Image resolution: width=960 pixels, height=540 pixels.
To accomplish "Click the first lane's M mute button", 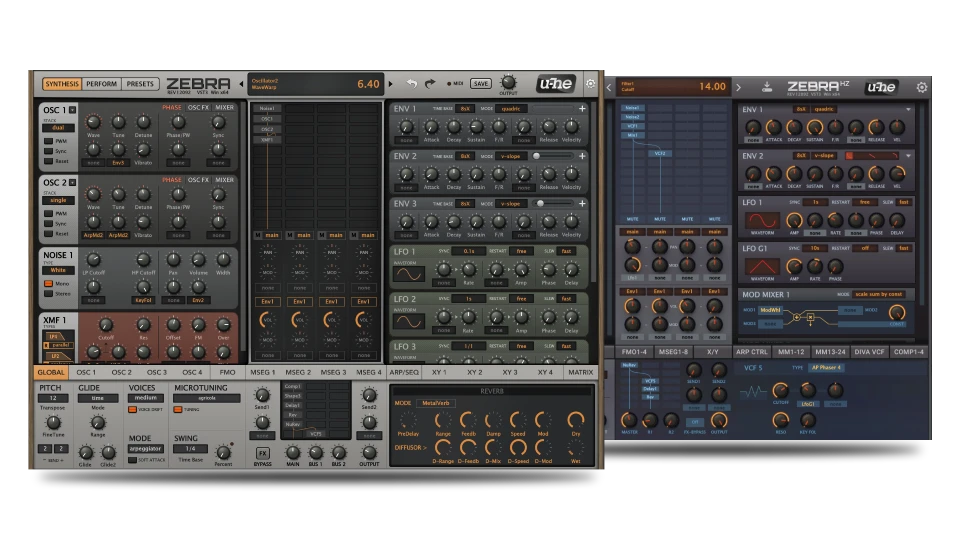I will [x=257, y=235].
